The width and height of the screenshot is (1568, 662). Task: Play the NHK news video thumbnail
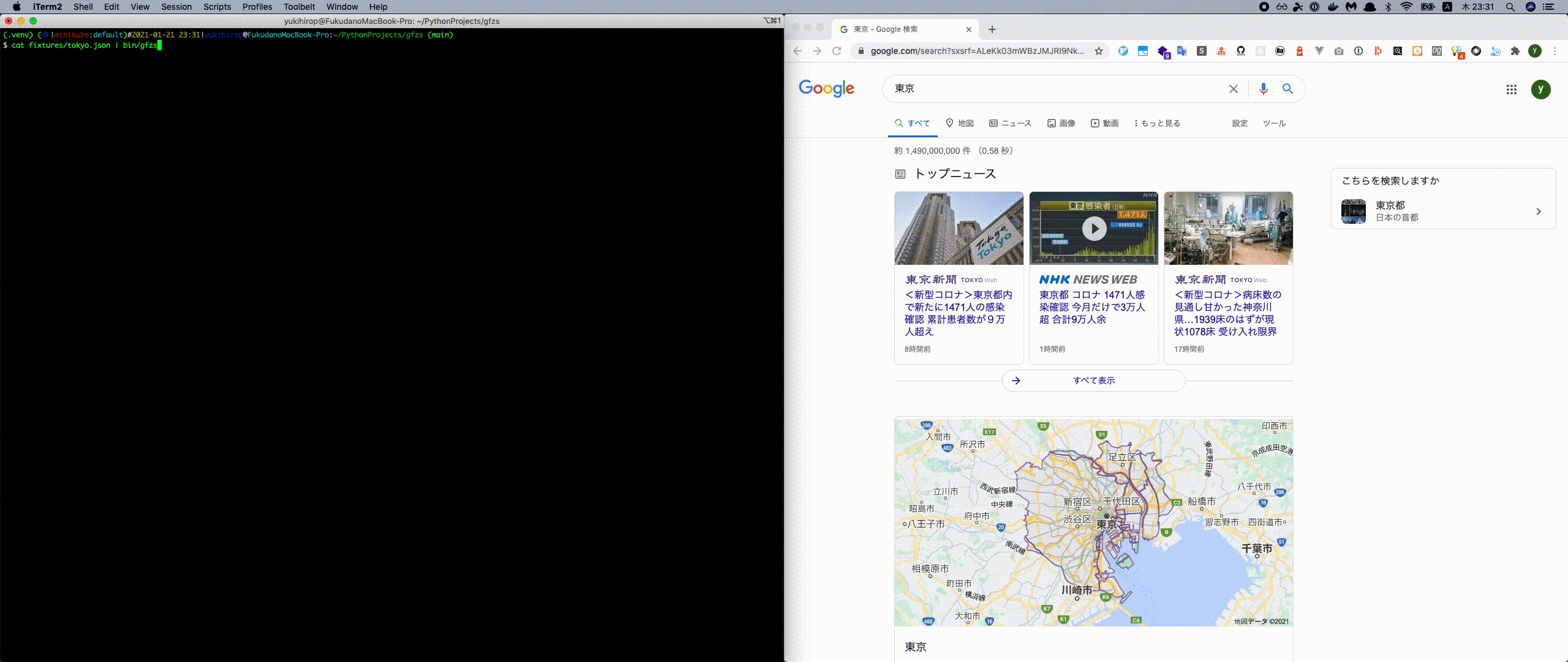coord(1094,229)
